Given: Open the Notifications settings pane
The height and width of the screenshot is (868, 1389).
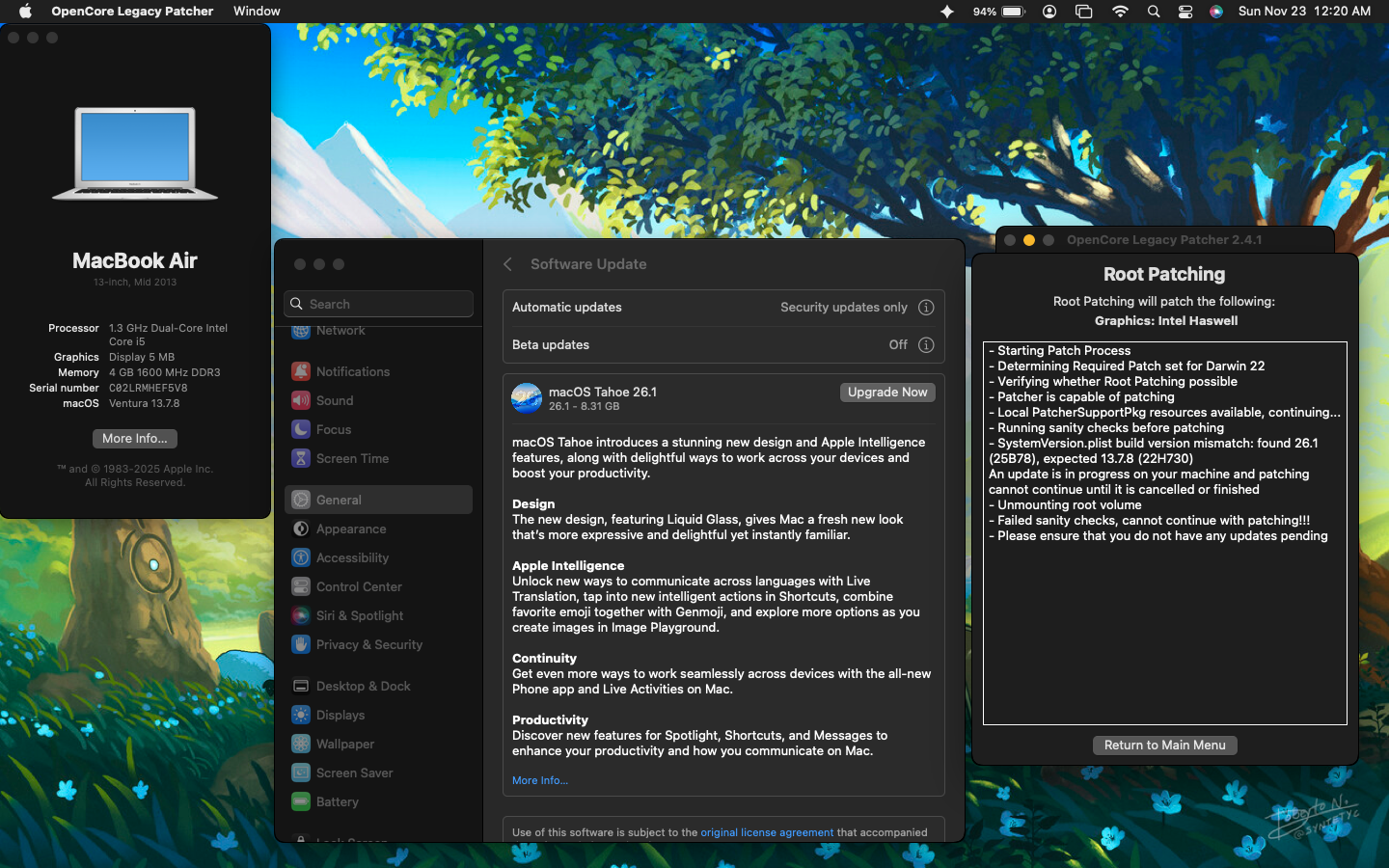Looking at the screenshot, I should point(352,371).
